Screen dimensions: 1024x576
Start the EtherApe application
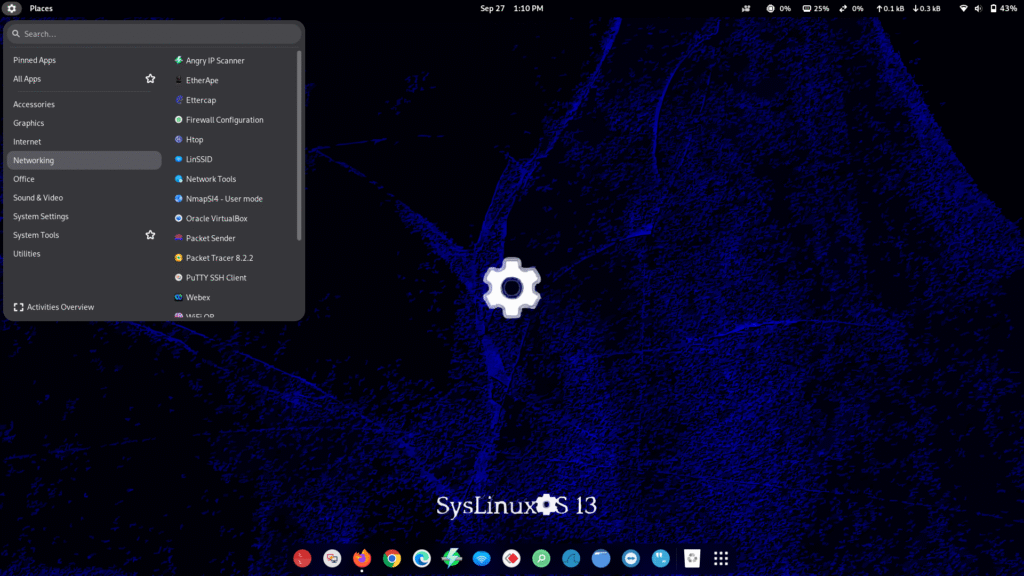(x=200, y=80)
